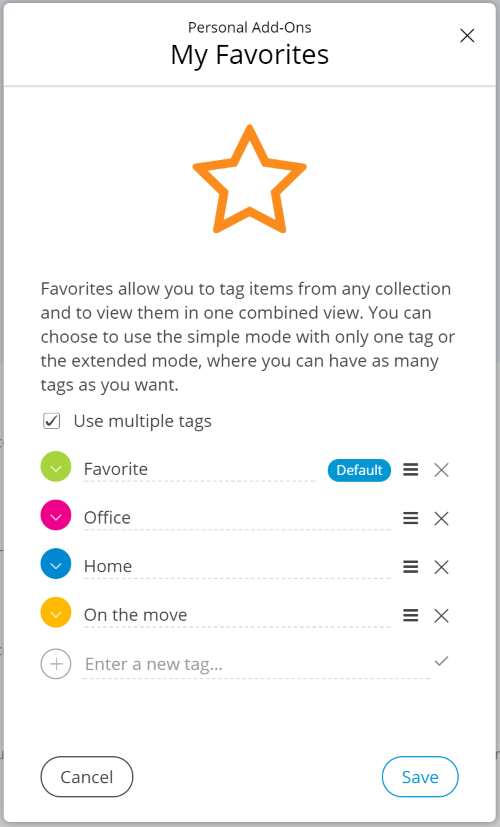
Task: Close the My Favorites dialog
Action: pyautogui.click(x=467, y=36)
